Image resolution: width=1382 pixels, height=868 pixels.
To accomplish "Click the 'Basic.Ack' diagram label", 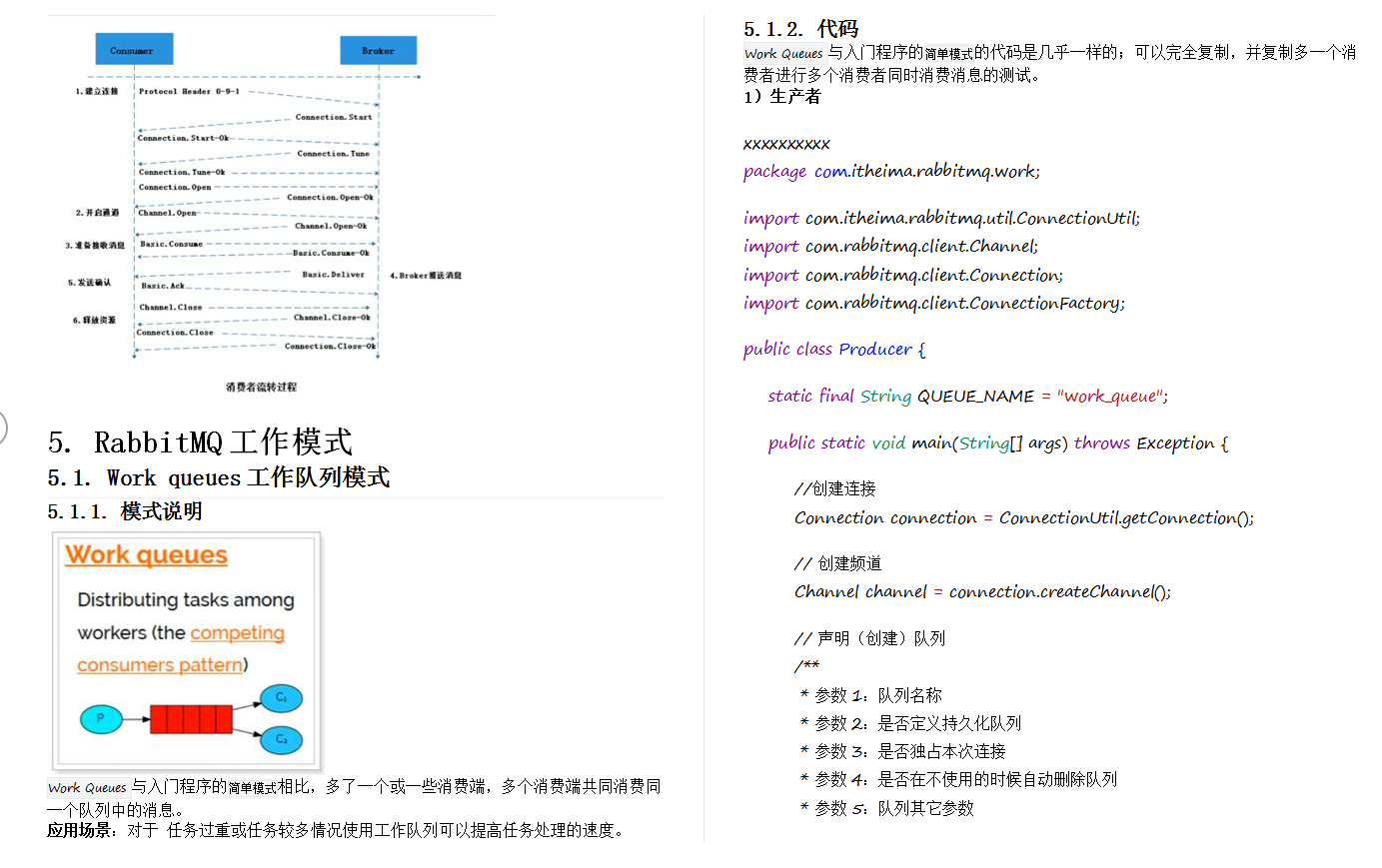I will [163, 286].
